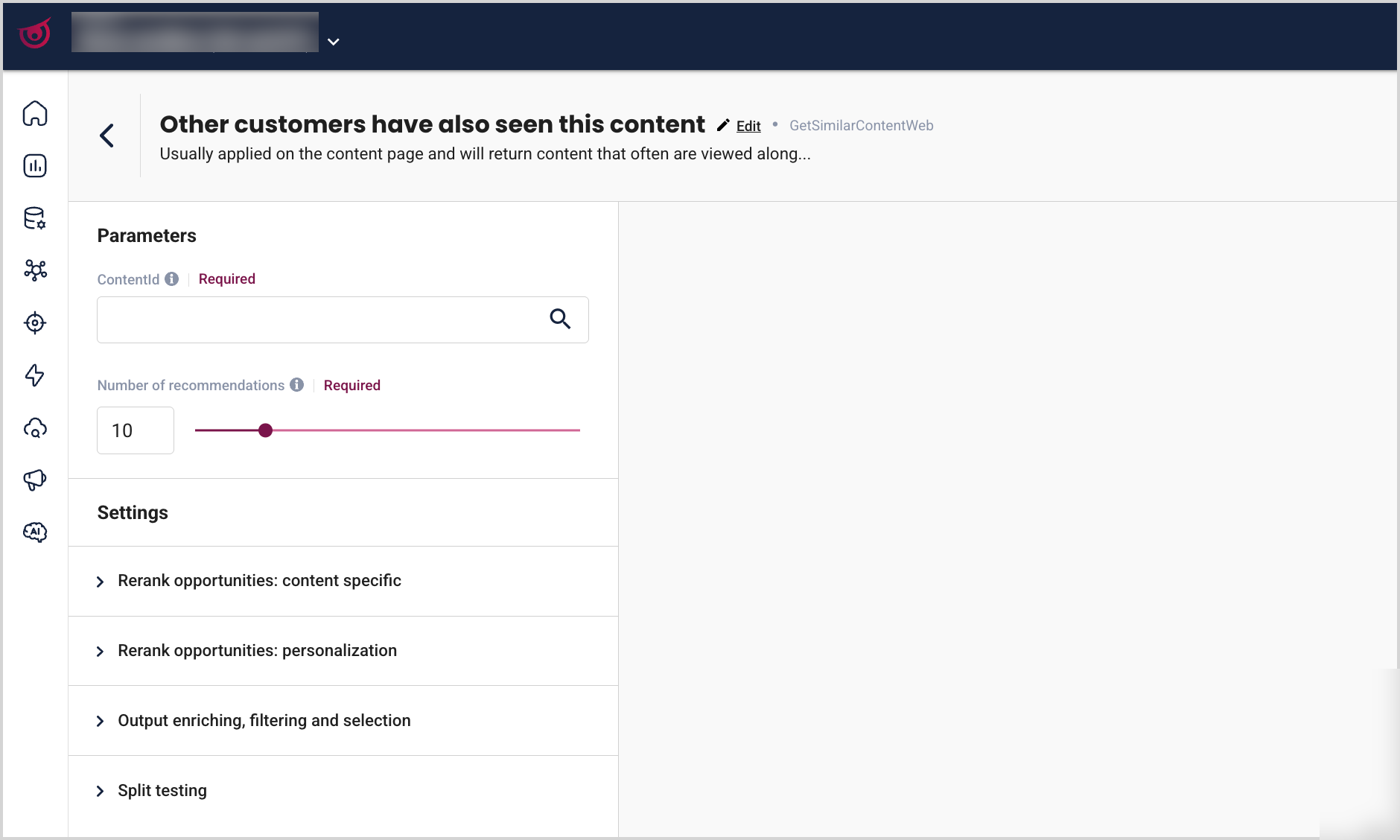This screenshot has height=840, width=1400.
Task: Open the account dropdown in header
Action: pyautogui.click(x=334, y=42)
